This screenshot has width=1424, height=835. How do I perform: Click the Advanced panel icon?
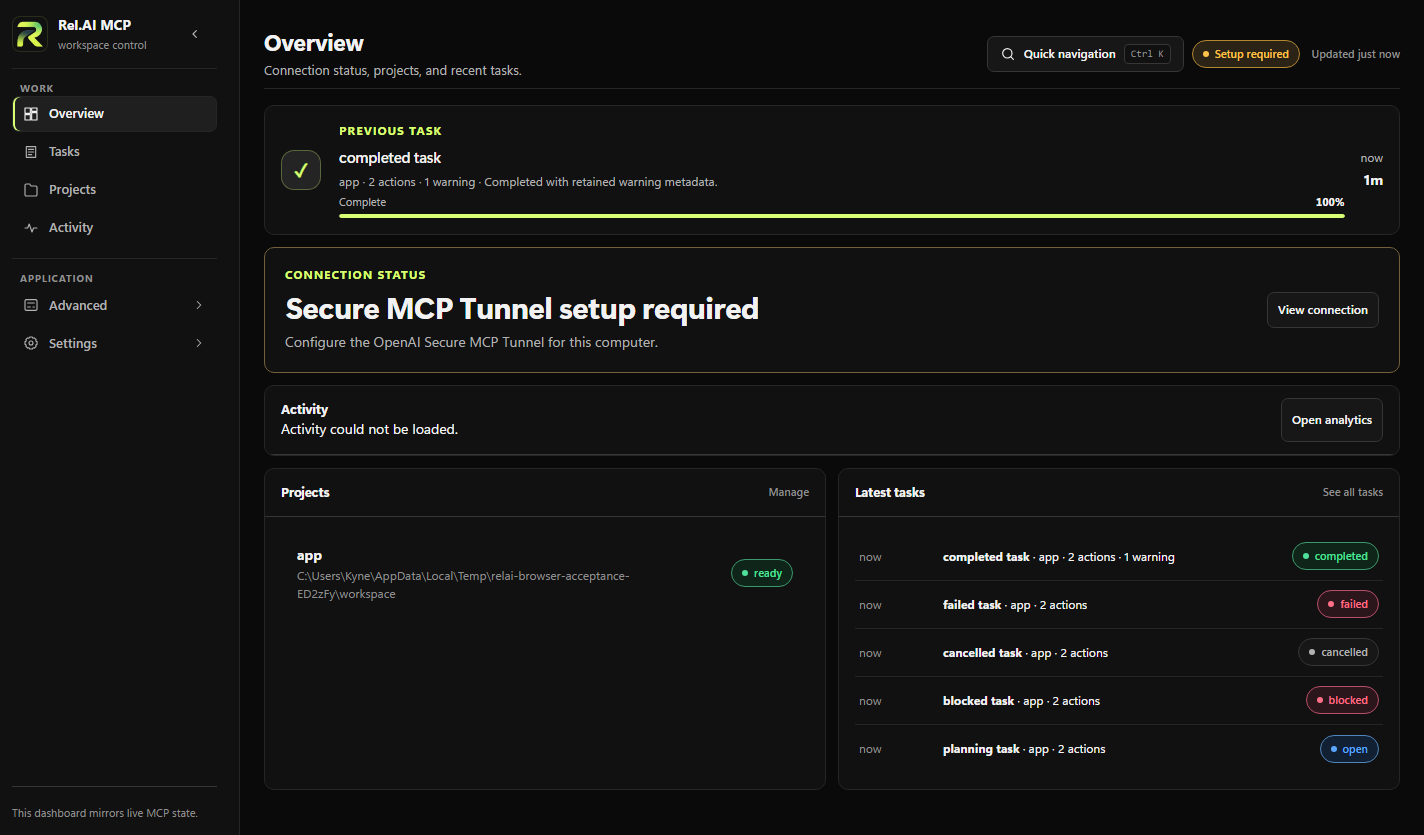pos(31,306)
